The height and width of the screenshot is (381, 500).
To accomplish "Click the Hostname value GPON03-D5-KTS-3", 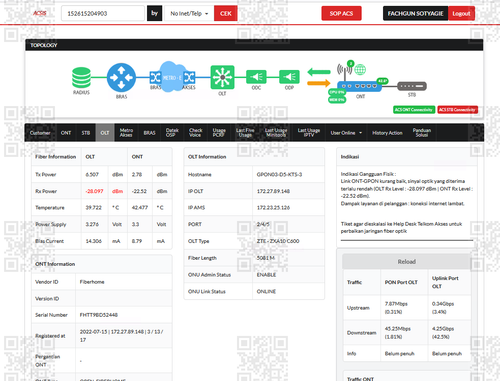I will [279, 174].
